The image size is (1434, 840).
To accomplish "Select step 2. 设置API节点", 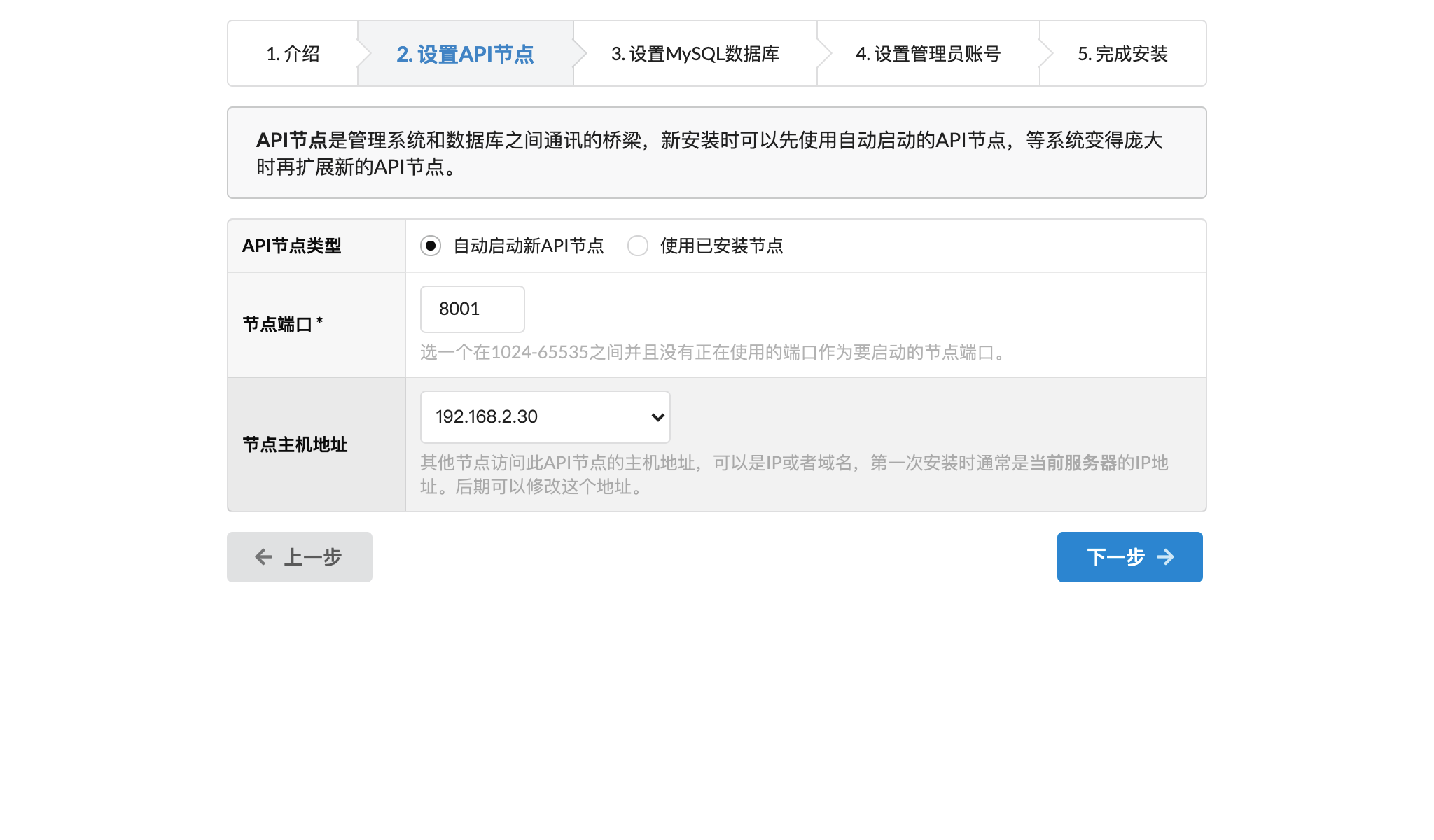I will click(x=465, y=54).
